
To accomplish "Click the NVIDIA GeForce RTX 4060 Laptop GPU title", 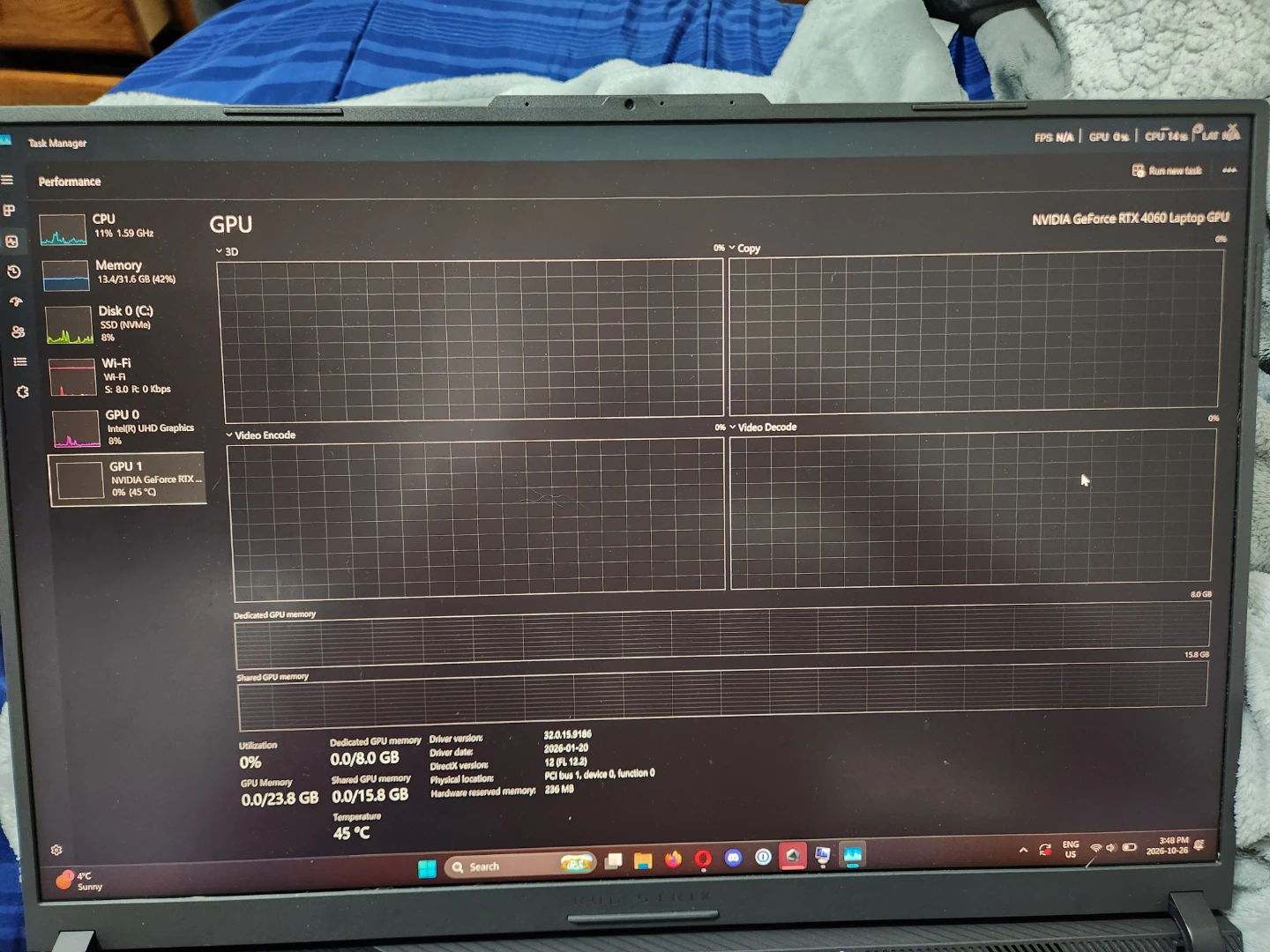I will [1131, 218].
